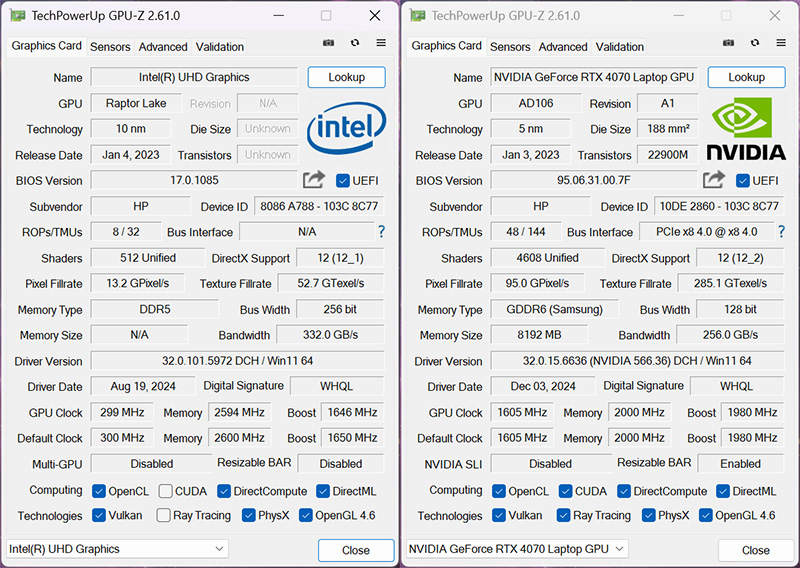Open NVIDIA GeForce RTX 4070 GPU selector dropdown
The height and width of the screenshot is (568, 800).
(517, 549)
